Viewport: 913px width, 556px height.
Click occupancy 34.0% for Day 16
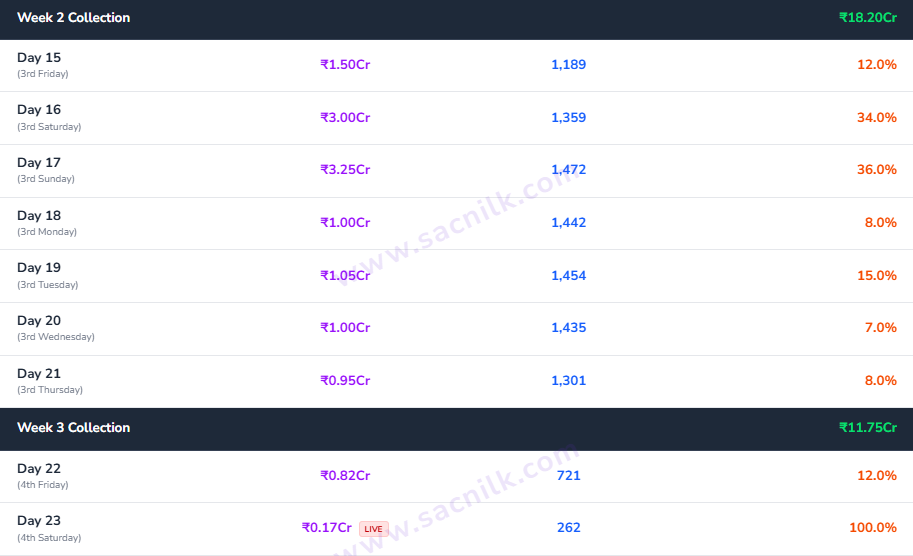point(876,118)
